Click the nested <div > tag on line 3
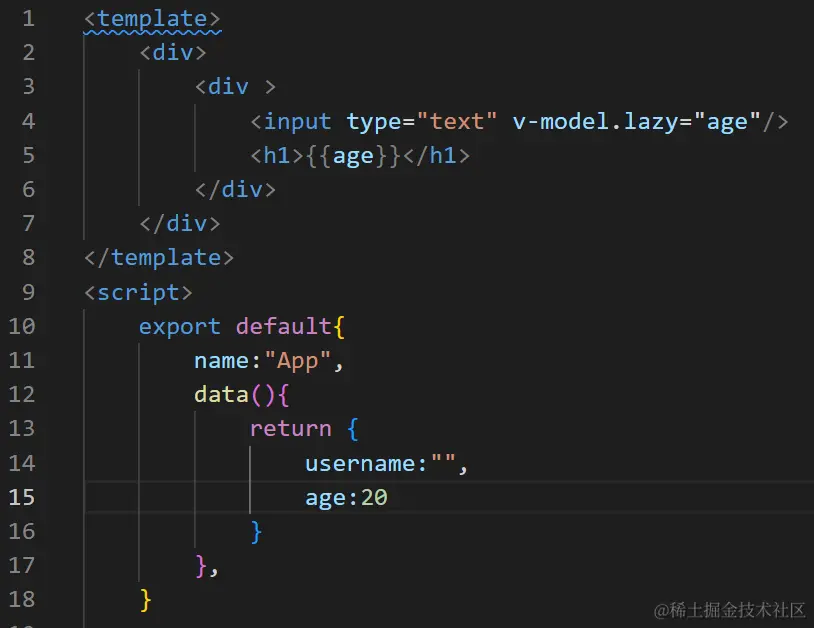 click(x=235, y=86)
